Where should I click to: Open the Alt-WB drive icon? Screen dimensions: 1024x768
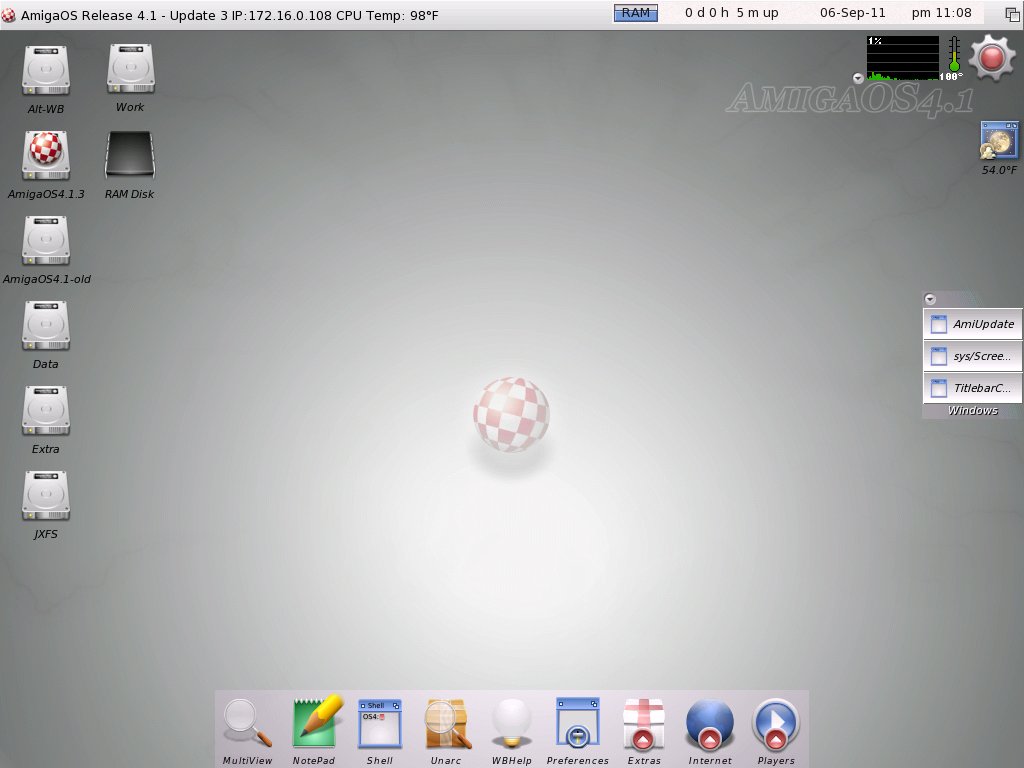click(x=46, y=71)
